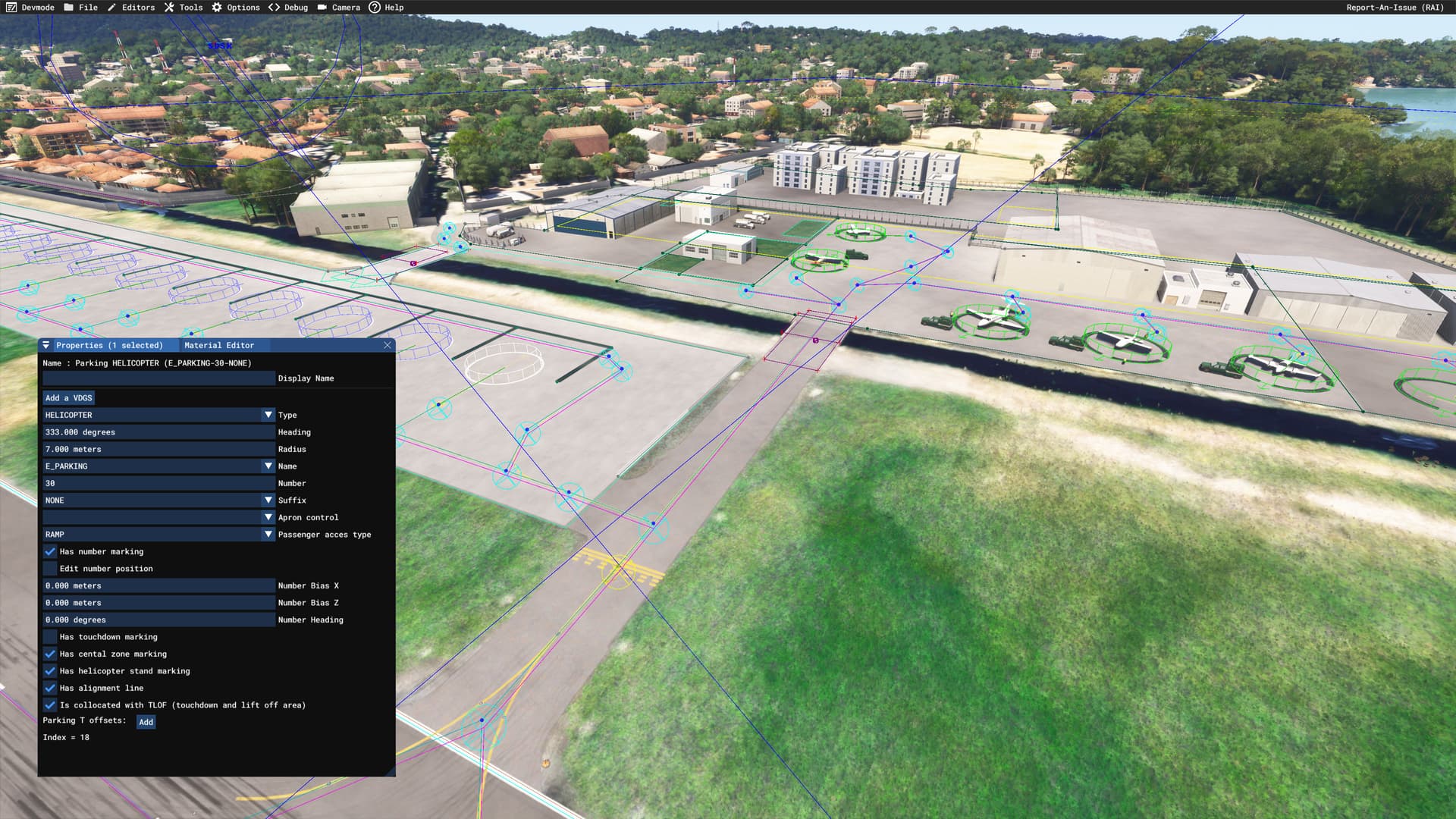
Task: Uncheck Has number marking
Action: 50,551
